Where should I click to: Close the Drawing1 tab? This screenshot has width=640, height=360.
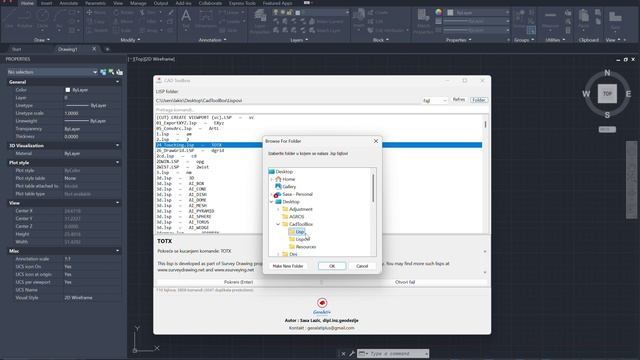click(94, 49)
